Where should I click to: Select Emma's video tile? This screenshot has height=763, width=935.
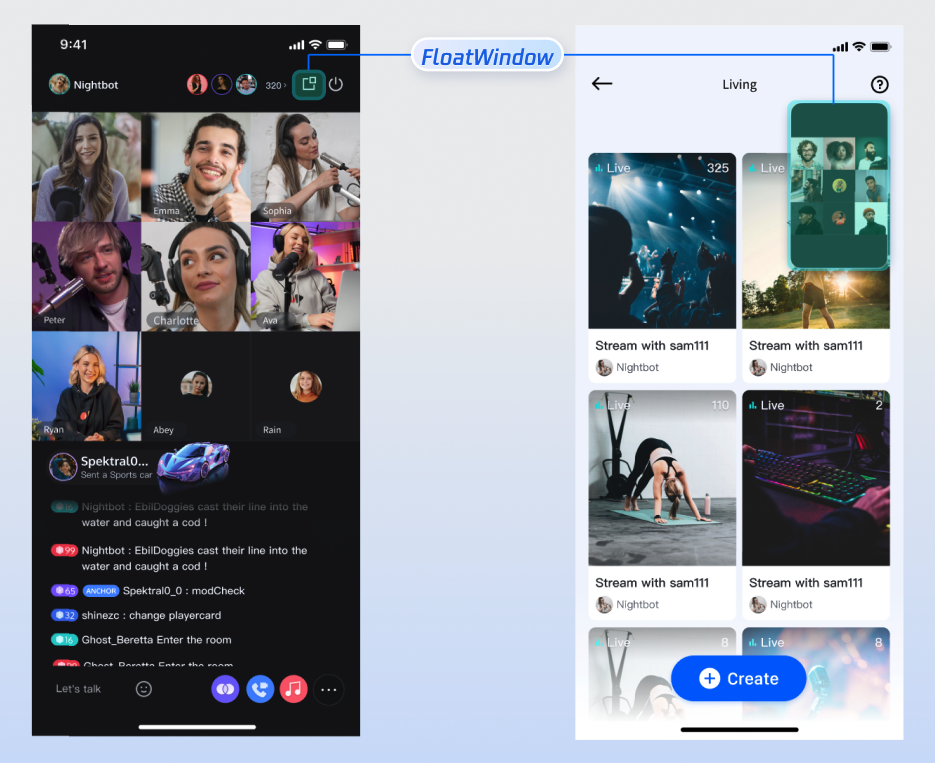[x=195, y=166]
